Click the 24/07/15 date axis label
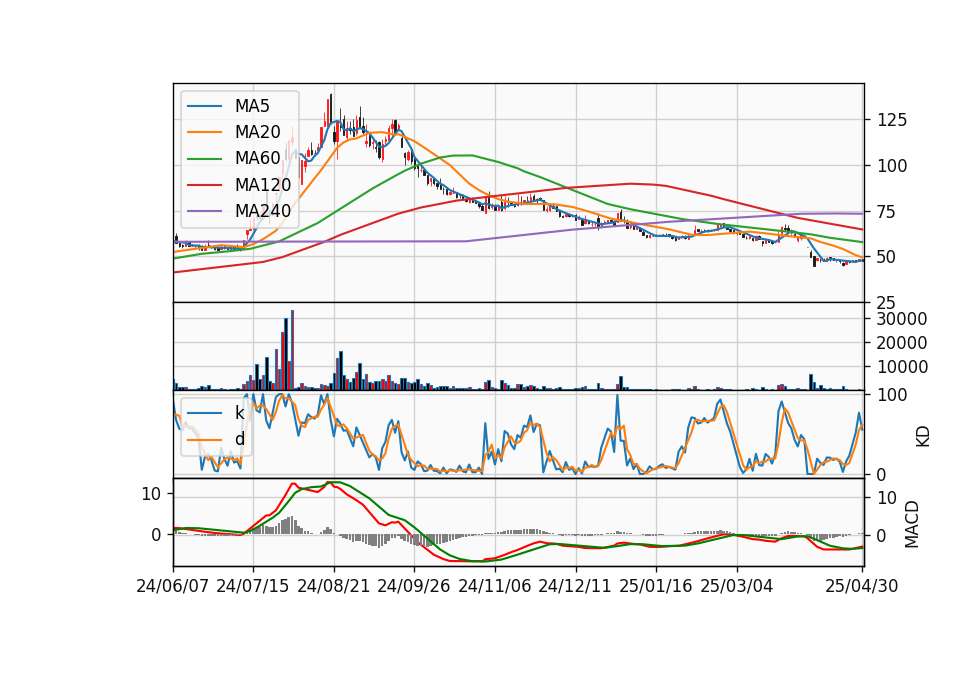This screenshot has width=960, height=690. [253, 586]
